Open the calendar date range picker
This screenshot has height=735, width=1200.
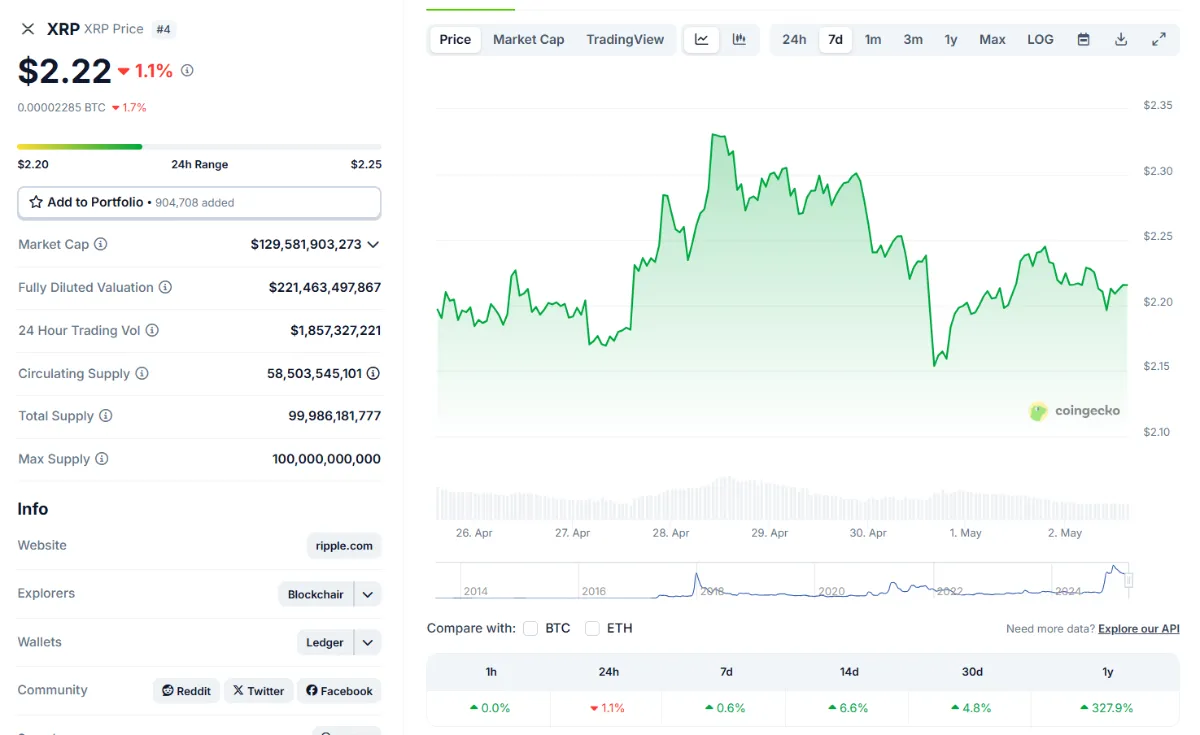1083,40
